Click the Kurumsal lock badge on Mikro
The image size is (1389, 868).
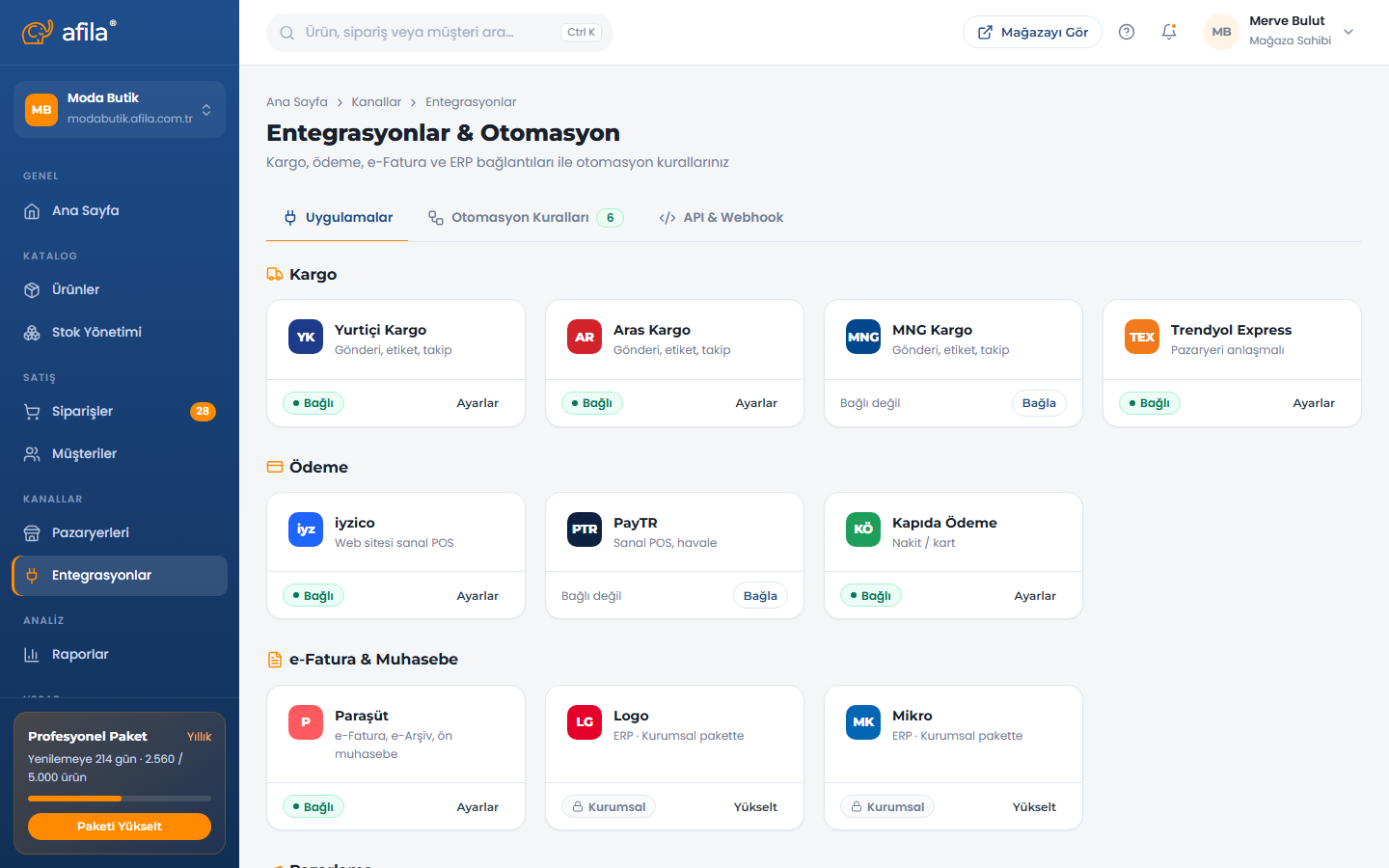(x=887, y=807)
